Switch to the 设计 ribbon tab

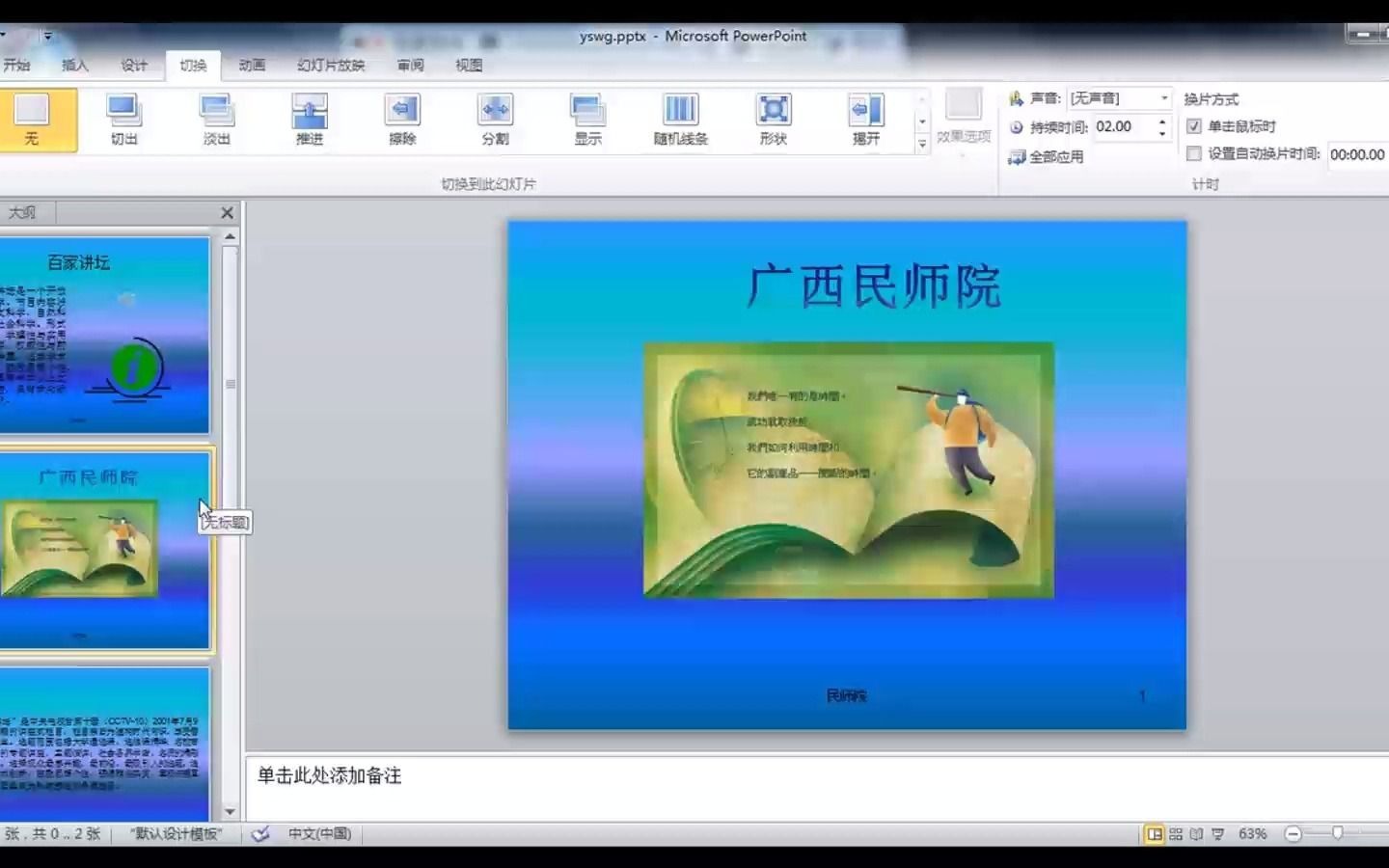[x=133, y=65]
